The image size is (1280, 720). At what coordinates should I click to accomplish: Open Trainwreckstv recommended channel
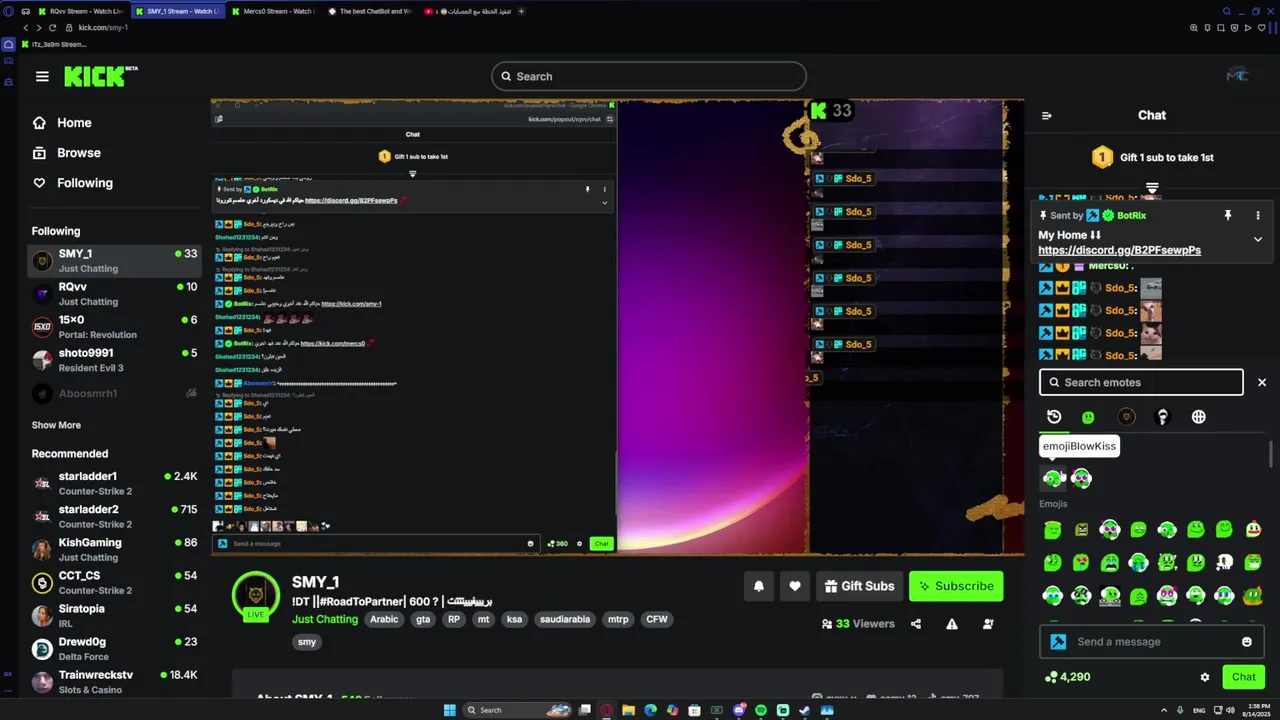[114, 681]
